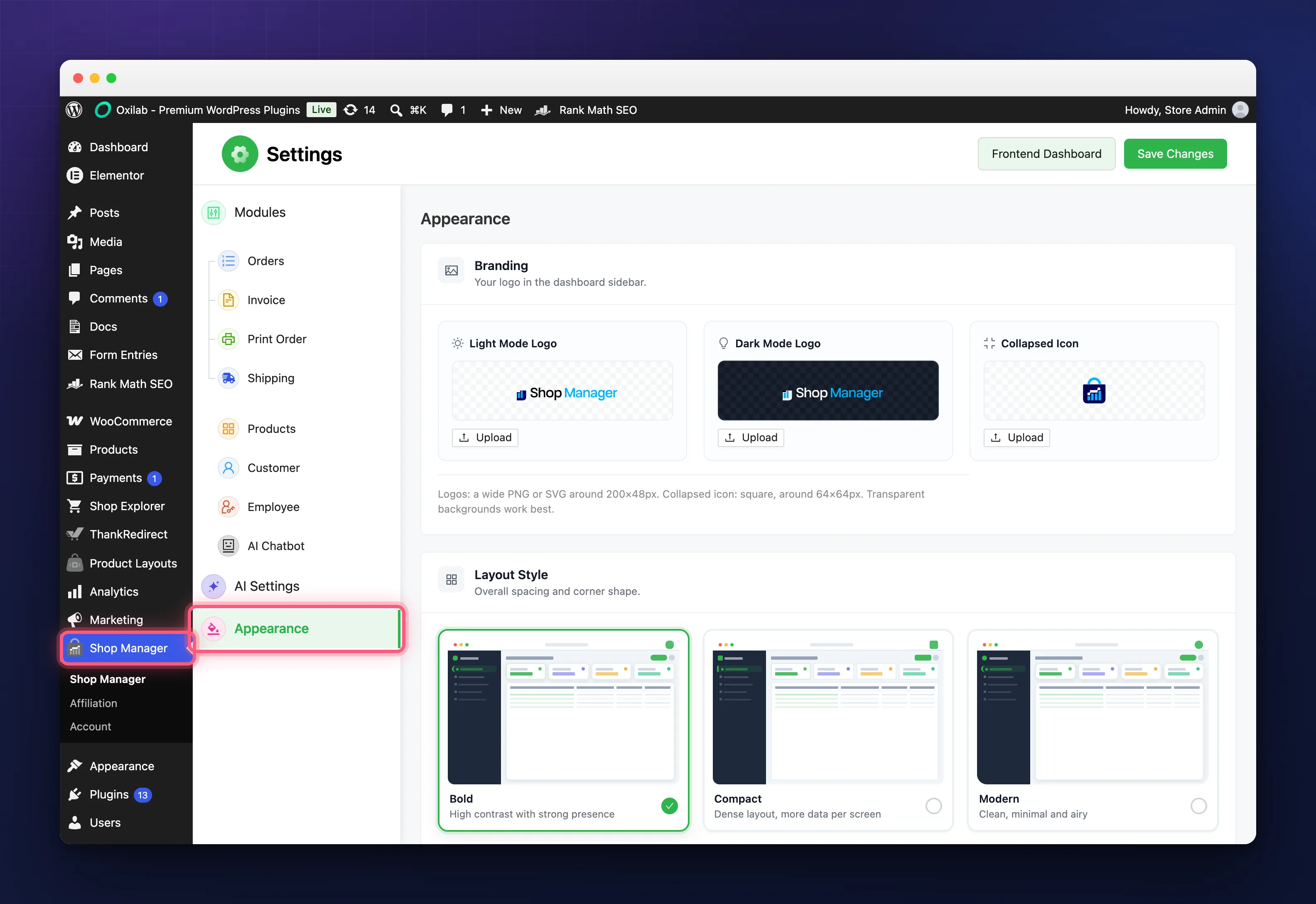1316x904 pixels.
Task: Click the AI Settings sparkle icon
Action: tap(214, 586)
